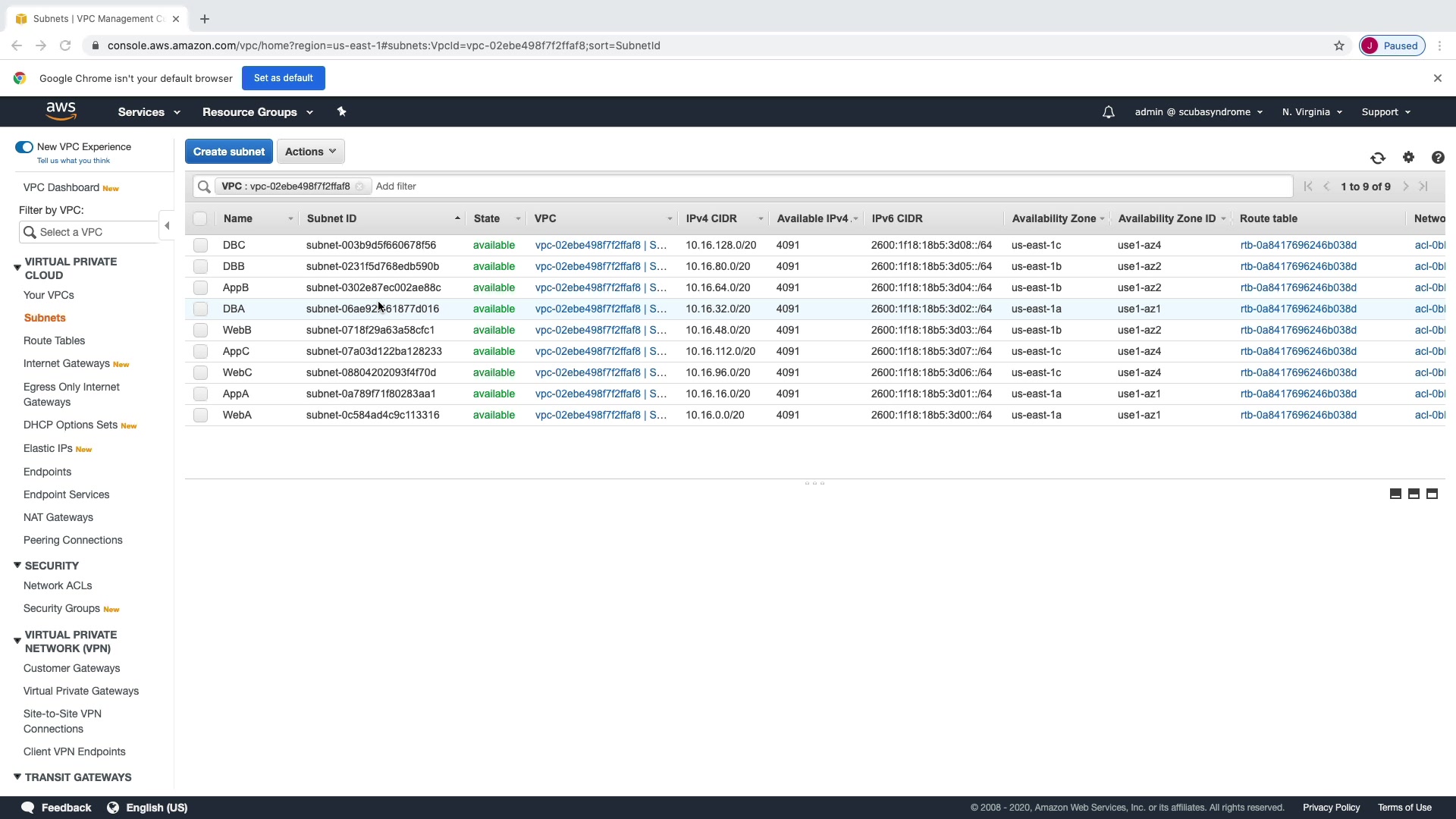Expand the N. Virginia region dropdown
Screen dimensions: 1456x819
pos(1312,112)
